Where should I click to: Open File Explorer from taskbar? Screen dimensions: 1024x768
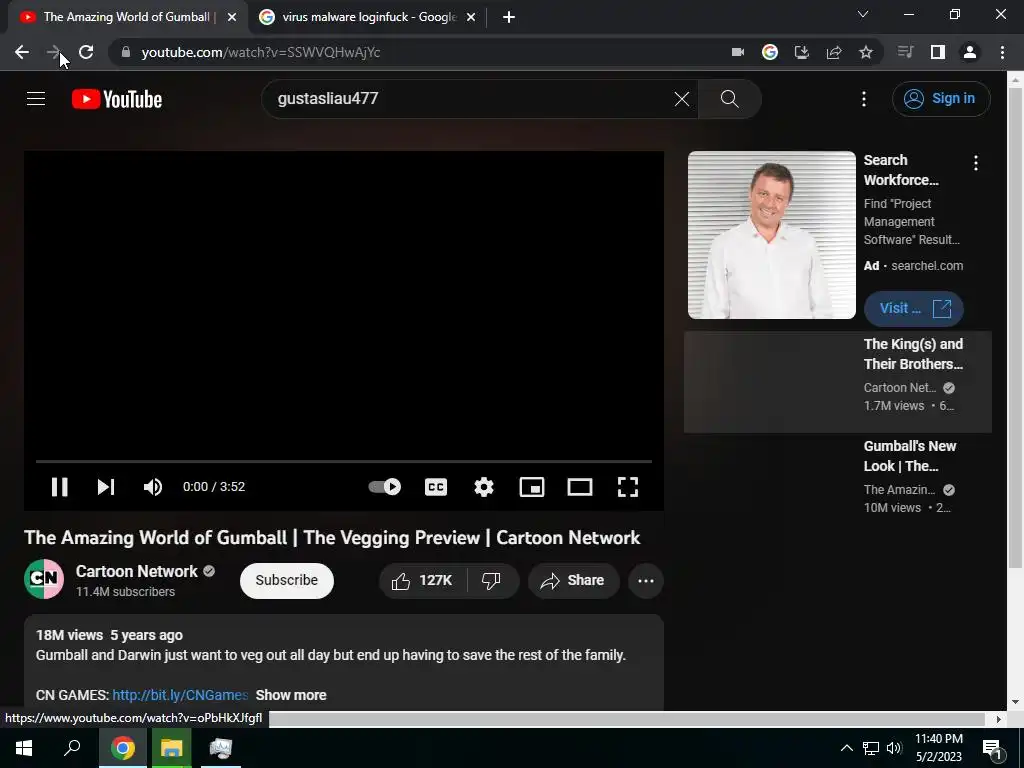point(172,748)
